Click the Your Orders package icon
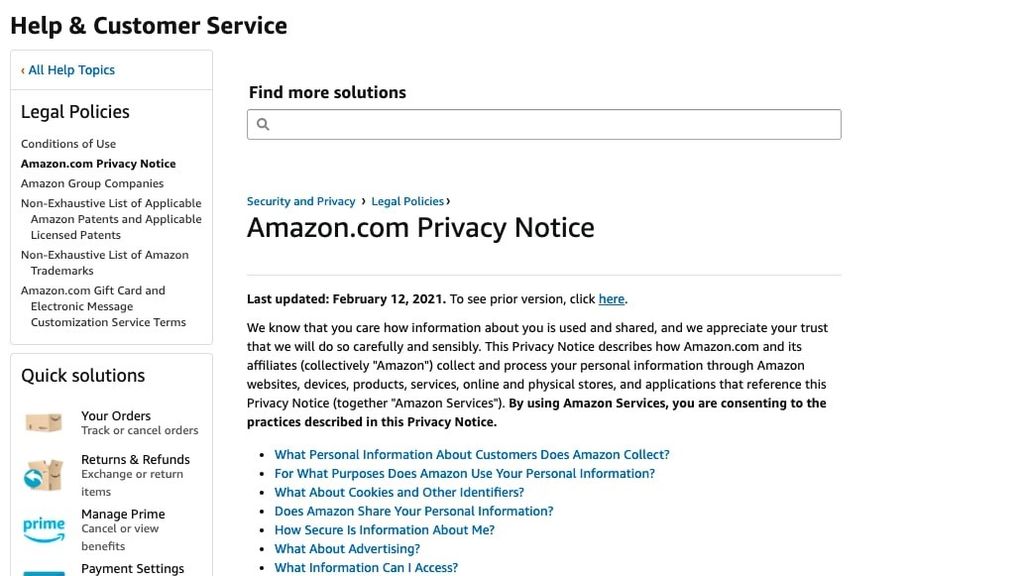 43,422
